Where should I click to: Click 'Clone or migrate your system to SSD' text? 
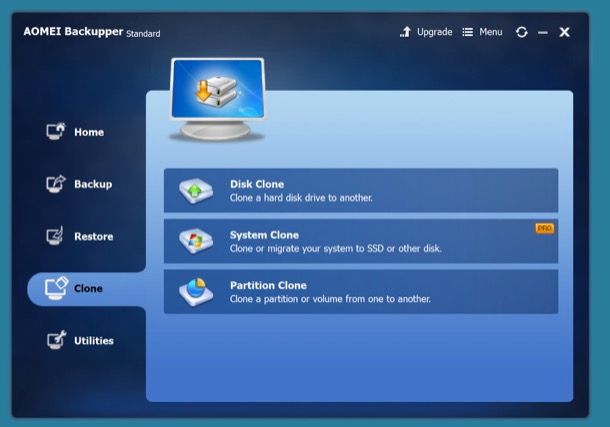click(306, 248)
